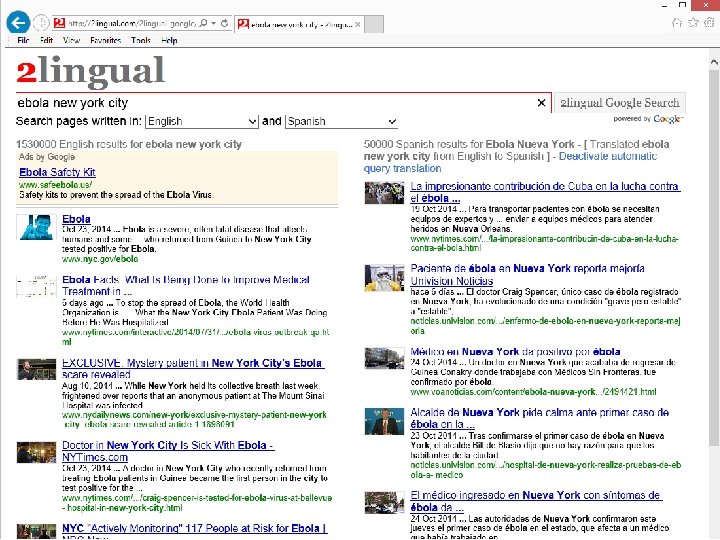Screen dimensions: 720x540
Task: Click thumbnail beside El médico ingresado result
Action: tap(384, 502)
